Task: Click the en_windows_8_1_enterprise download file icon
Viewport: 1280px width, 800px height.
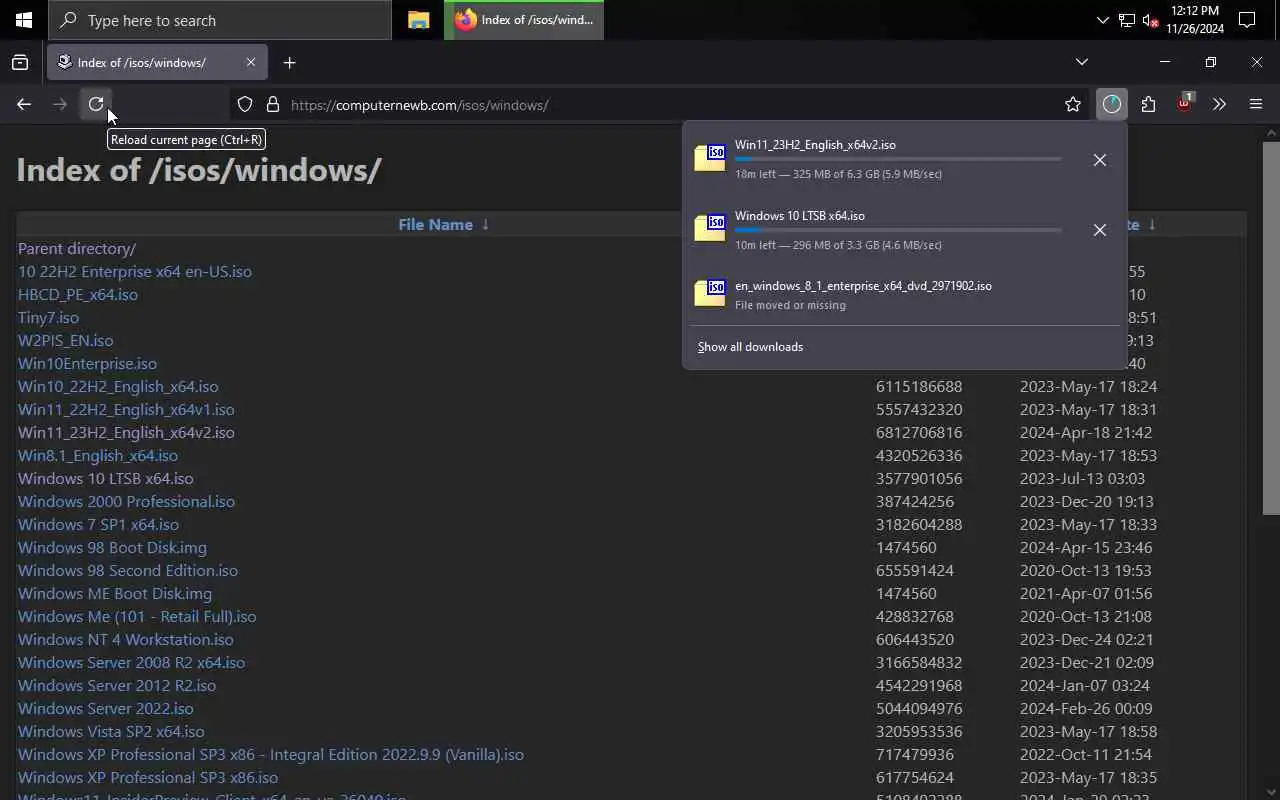Action: 710,294
